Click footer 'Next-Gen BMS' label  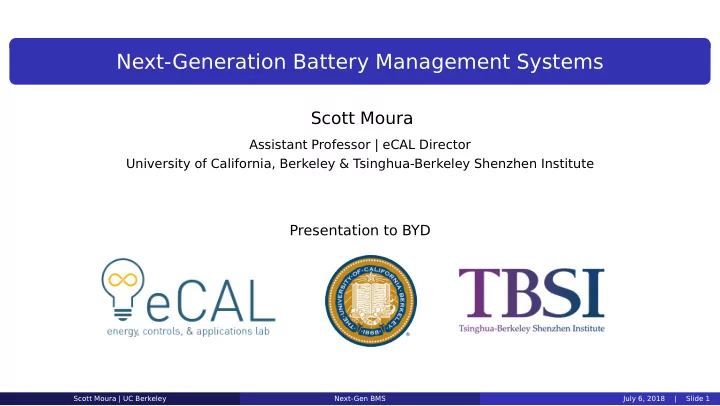pyautogui.click(x=360, y=399)
